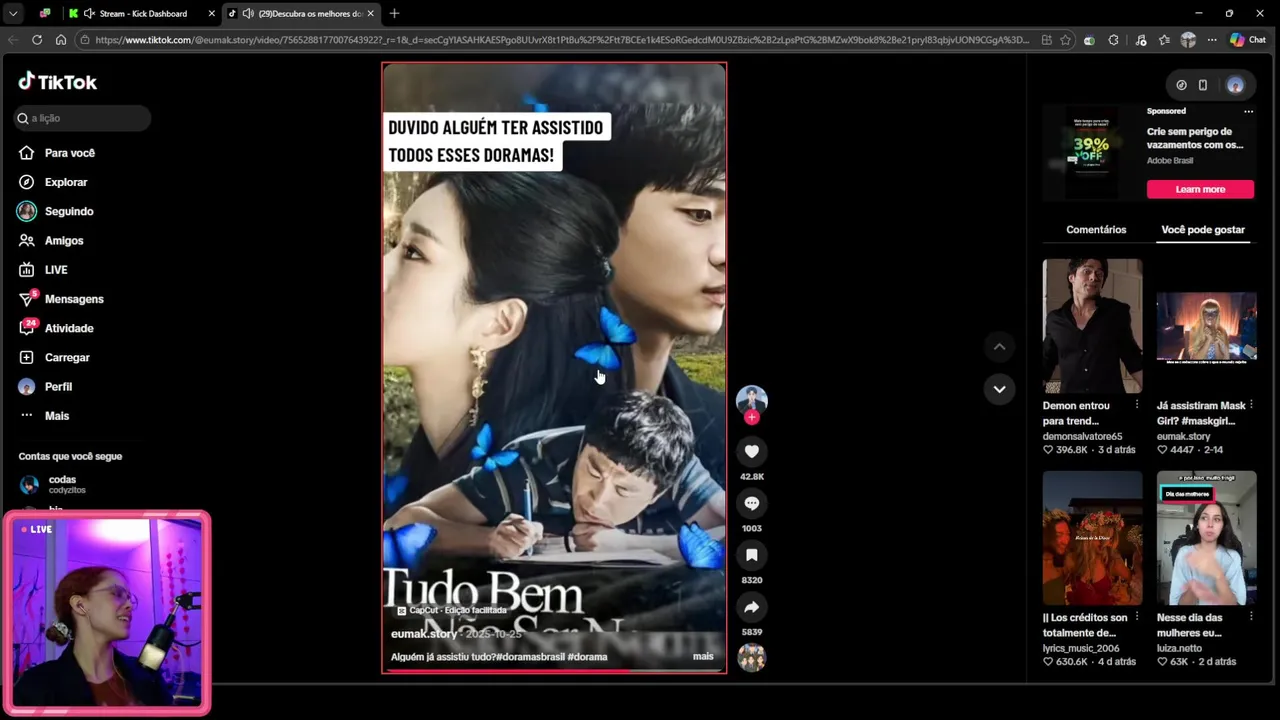Open the tab search dropdown arrow
The width and height of the screenshot is (1280, 720).
pyautogui.click(x=13, y=14)
